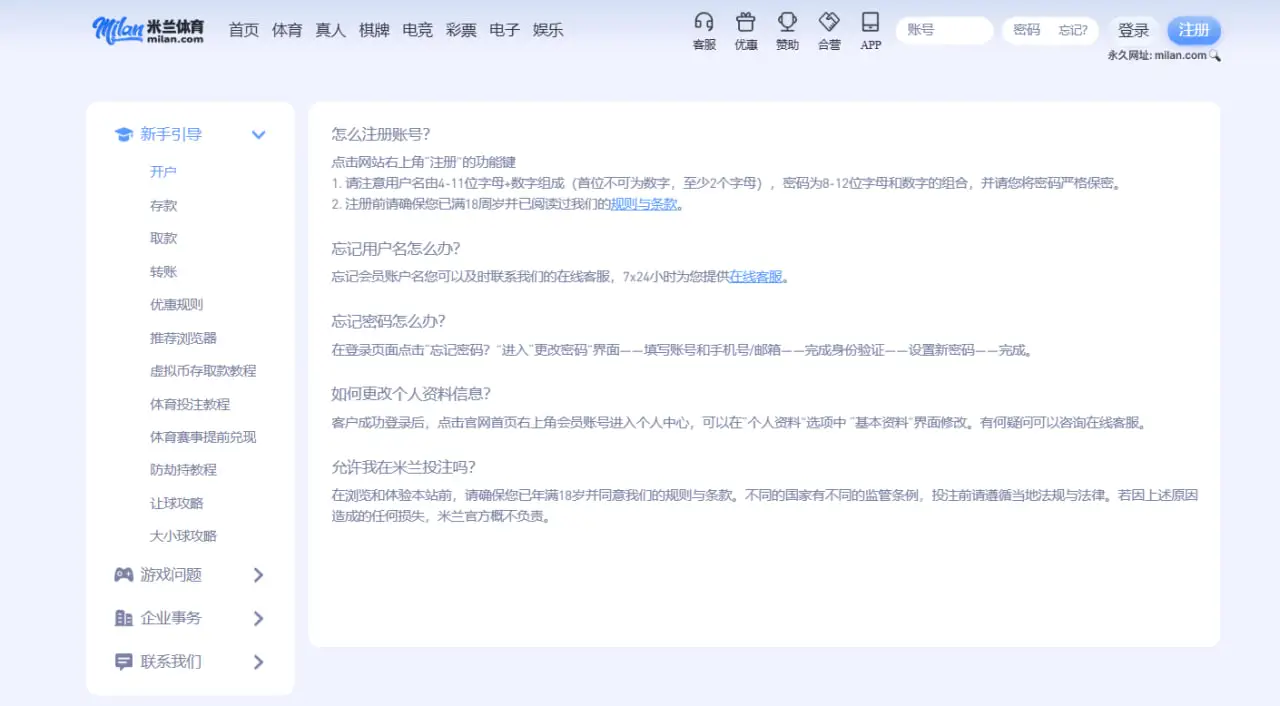Open 彩票 navigation menu item
Viewport: 1280px width, 706px height.
[x=461, y=30]
